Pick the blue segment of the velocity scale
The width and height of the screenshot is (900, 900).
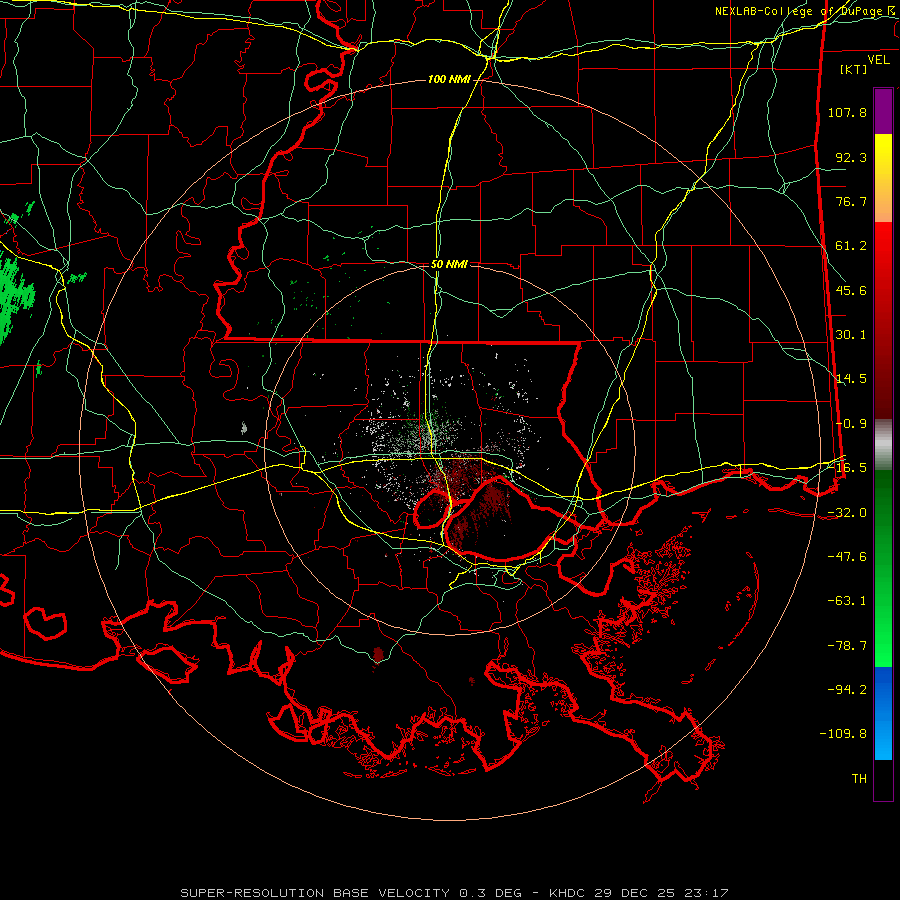click(x=883, y=713)
